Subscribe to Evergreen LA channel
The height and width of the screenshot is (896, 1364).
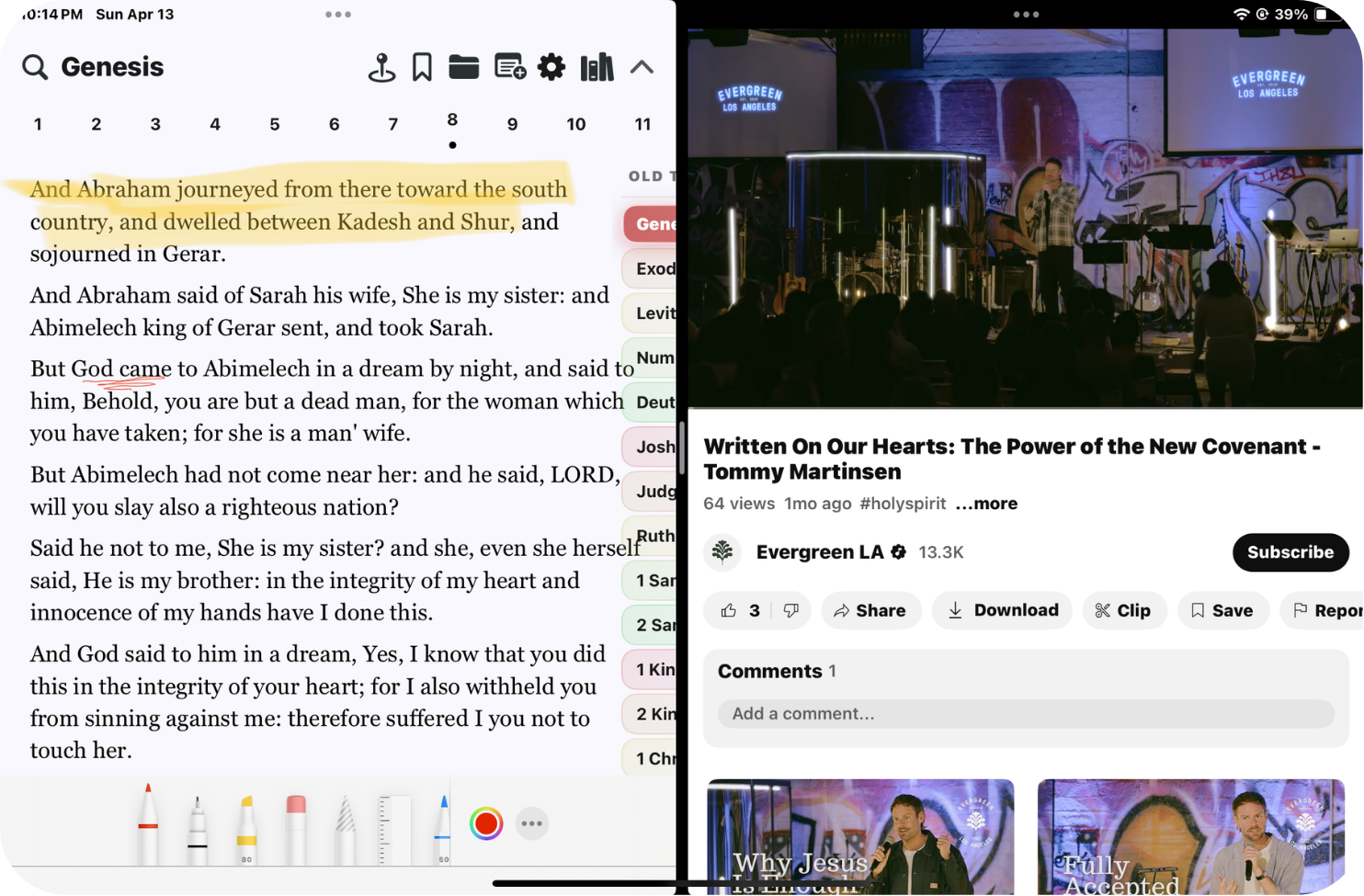pyautogui.click(x=1290, y=552)
